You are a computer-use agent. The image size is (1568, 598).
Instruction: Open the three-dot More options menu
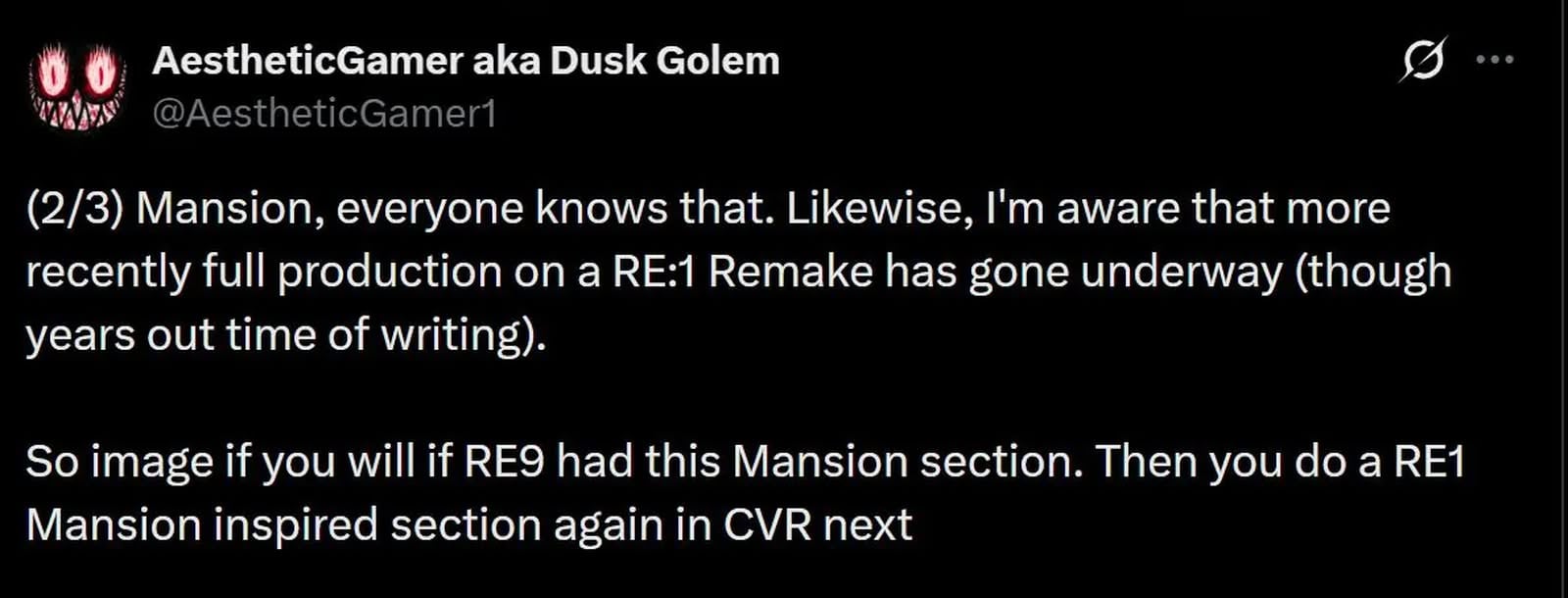coord(1494,60)
